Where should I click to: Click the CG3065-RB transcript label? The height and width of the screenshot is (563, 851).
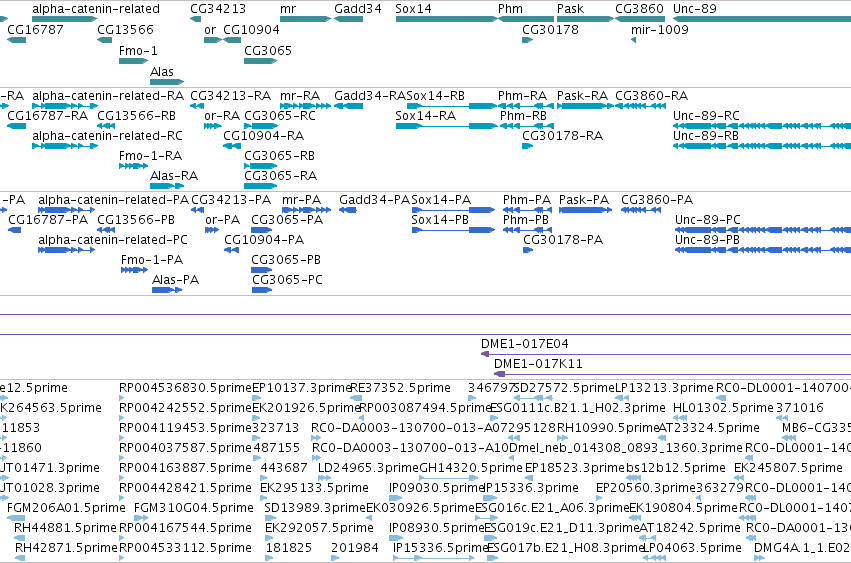click(280, 156)
